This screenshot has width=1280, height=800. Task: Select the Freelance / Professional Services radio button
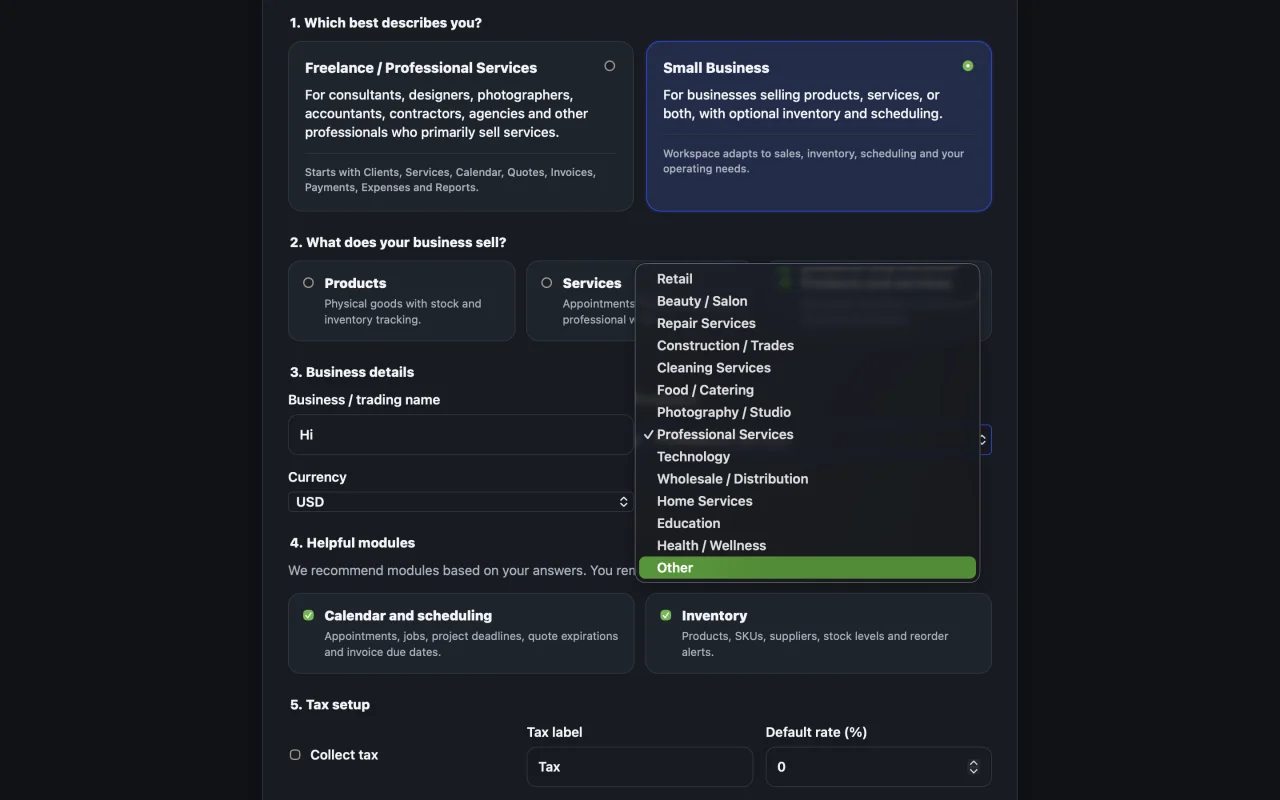point(610,66)
